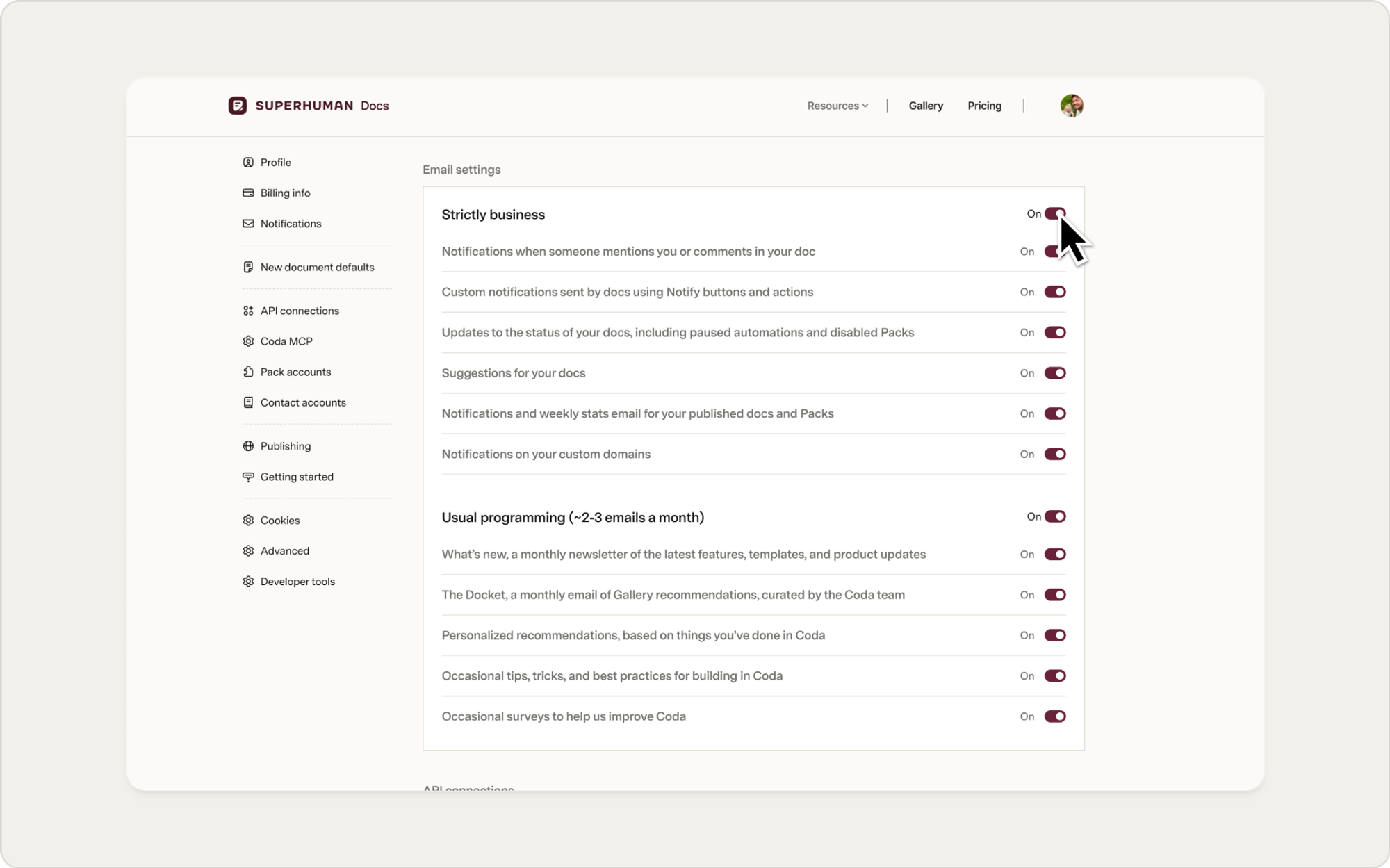The image size is (1390, 868).
Task: Open the Gallery page
Action: (926, 106)
